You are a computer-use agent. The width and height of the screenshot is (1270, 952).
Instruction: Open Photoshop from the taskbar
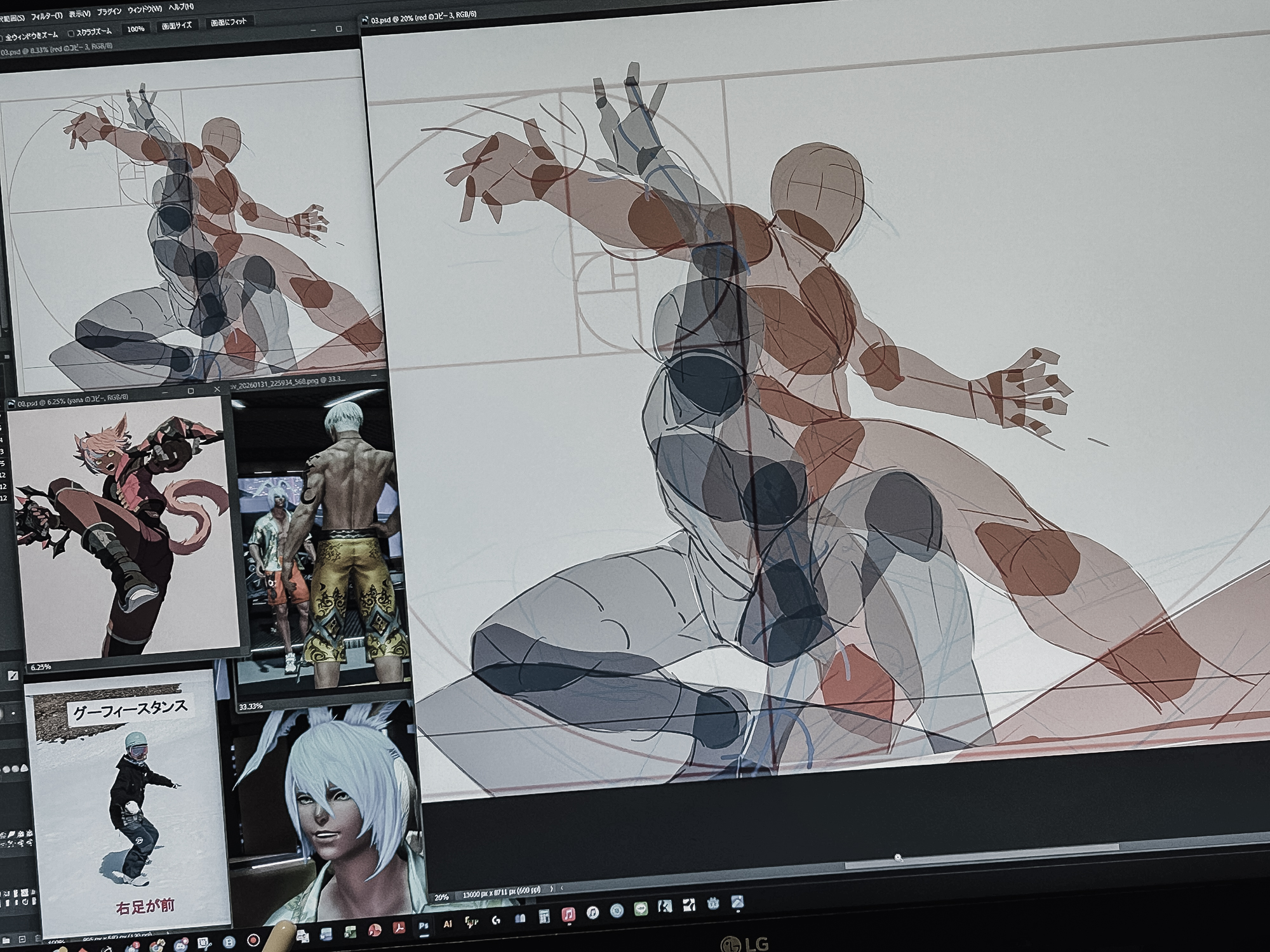[x=424, y=926]
